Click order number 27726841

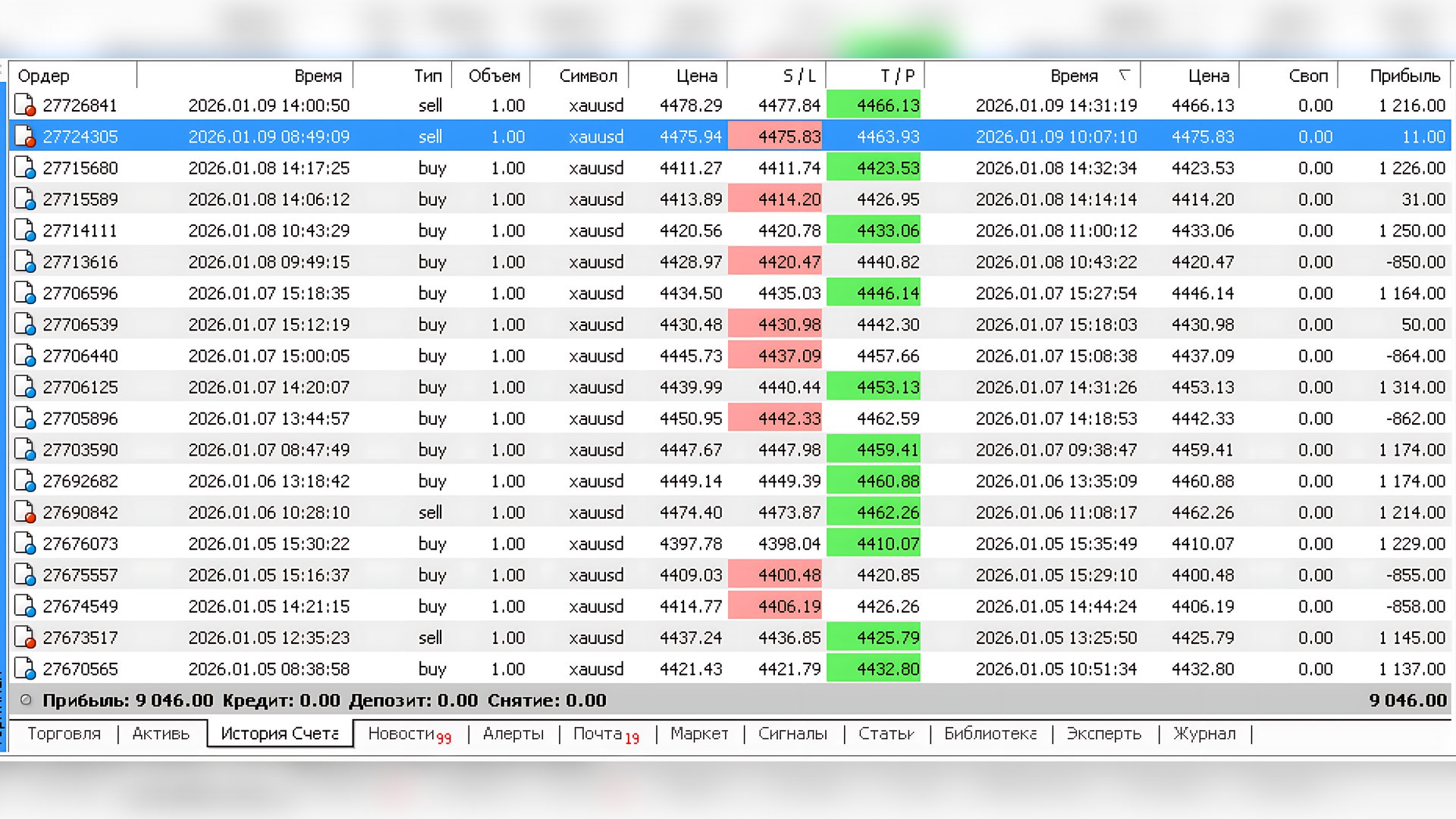(x=80, y=105)
